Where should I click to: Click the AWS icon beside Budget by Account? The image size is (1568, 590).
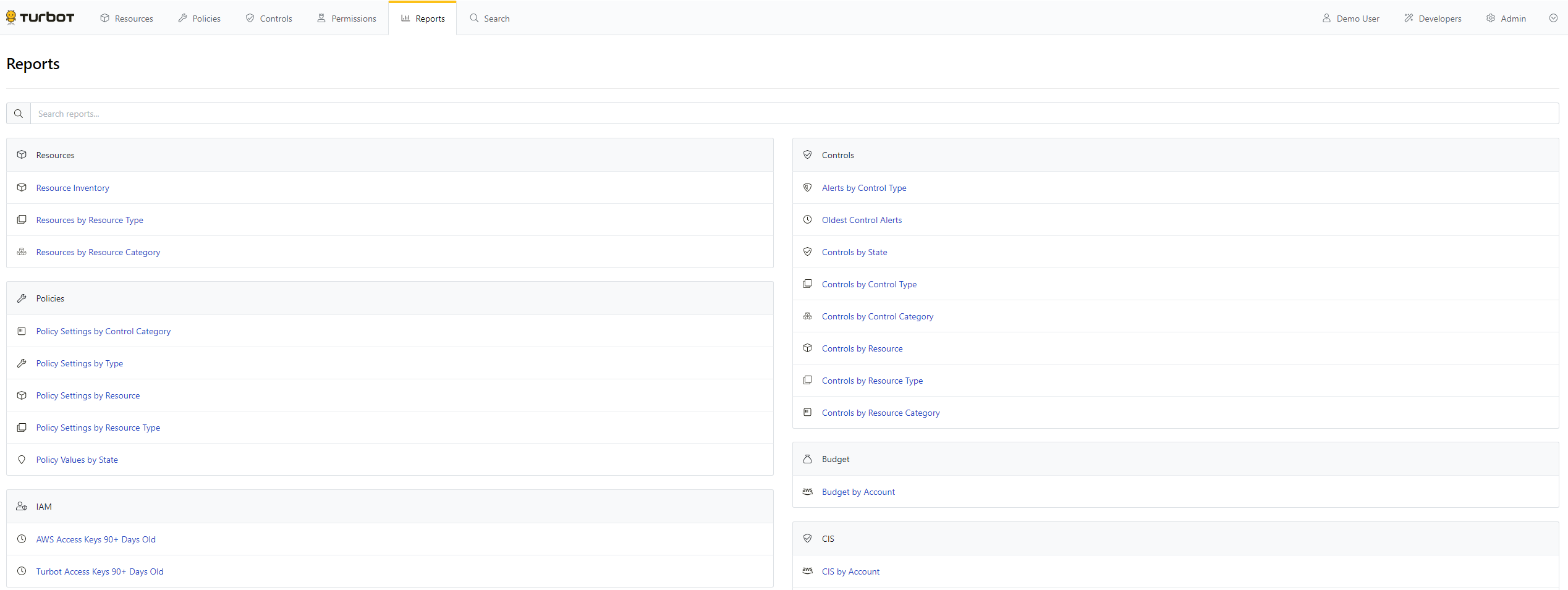(807, 492)
